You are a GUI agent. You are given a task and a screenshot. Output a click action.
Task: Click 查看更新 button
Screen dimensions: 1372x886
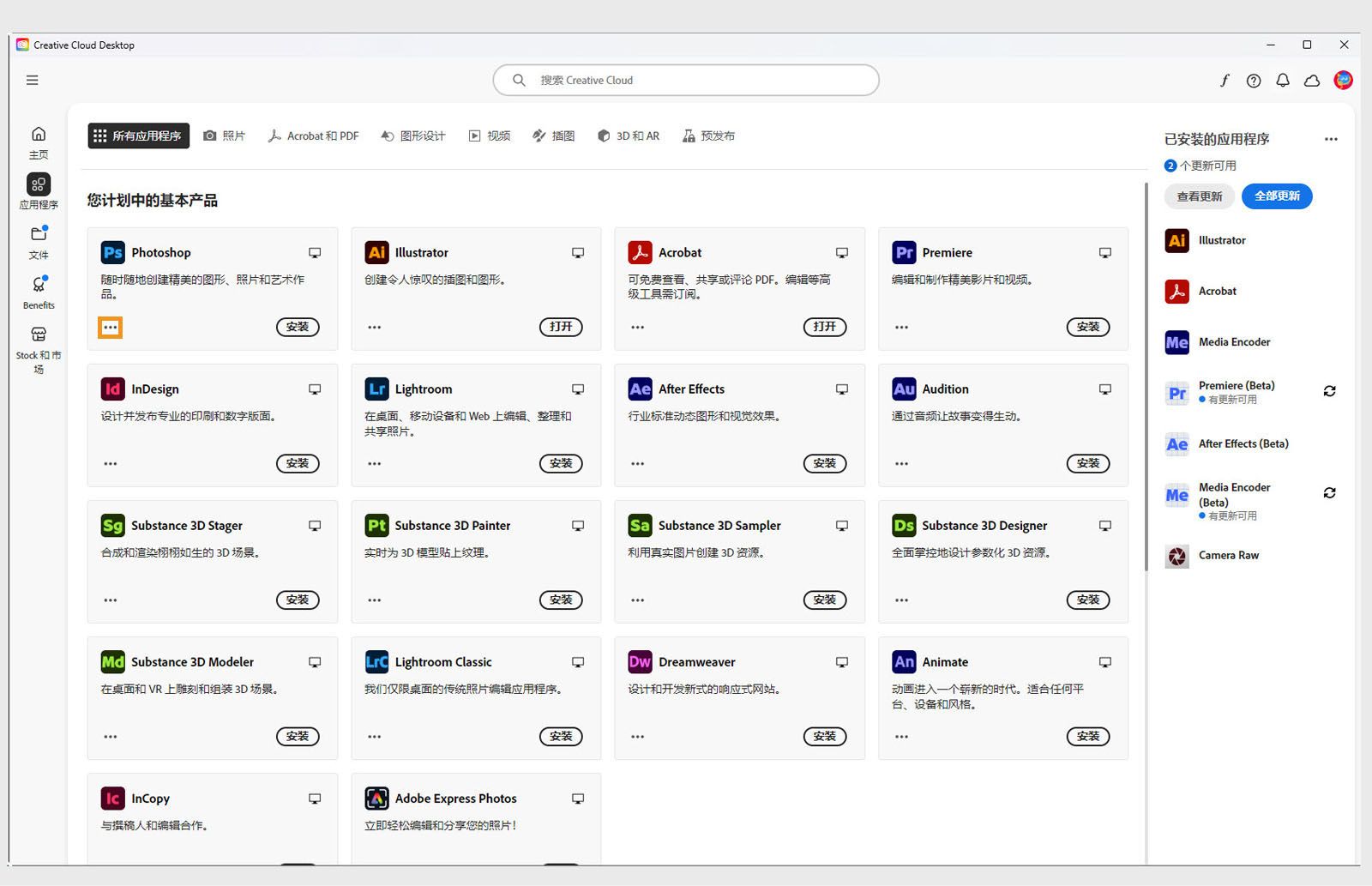(x=1200, y=196)
